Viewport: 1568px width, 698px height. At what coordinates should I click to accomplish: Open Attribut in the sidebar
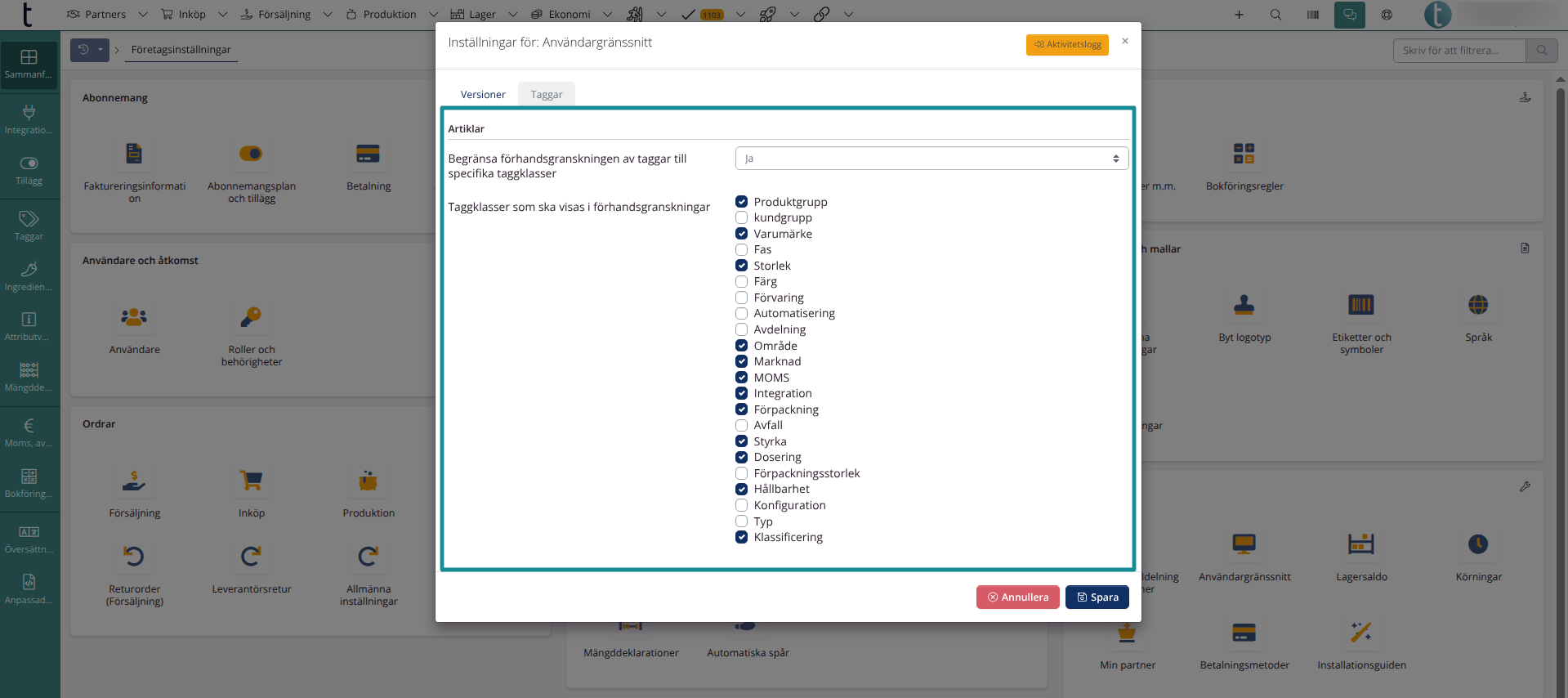tap(29, 327)
